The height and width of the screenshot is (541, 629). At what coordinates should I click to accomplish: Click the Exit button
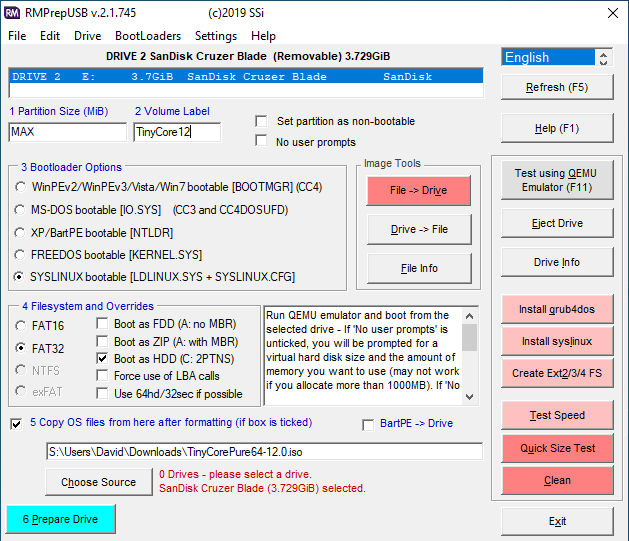[x=557, y=521]
